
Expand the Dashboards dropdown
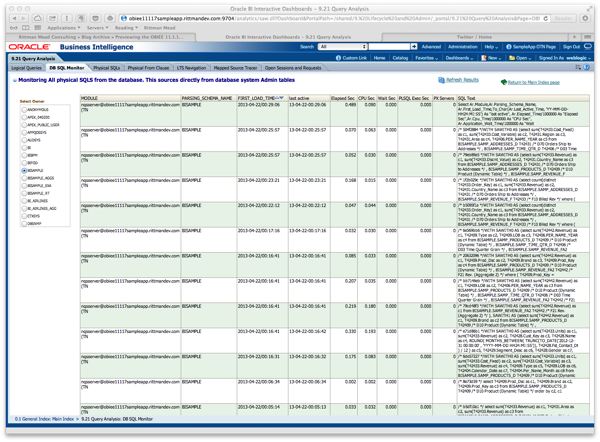[459, 58]
